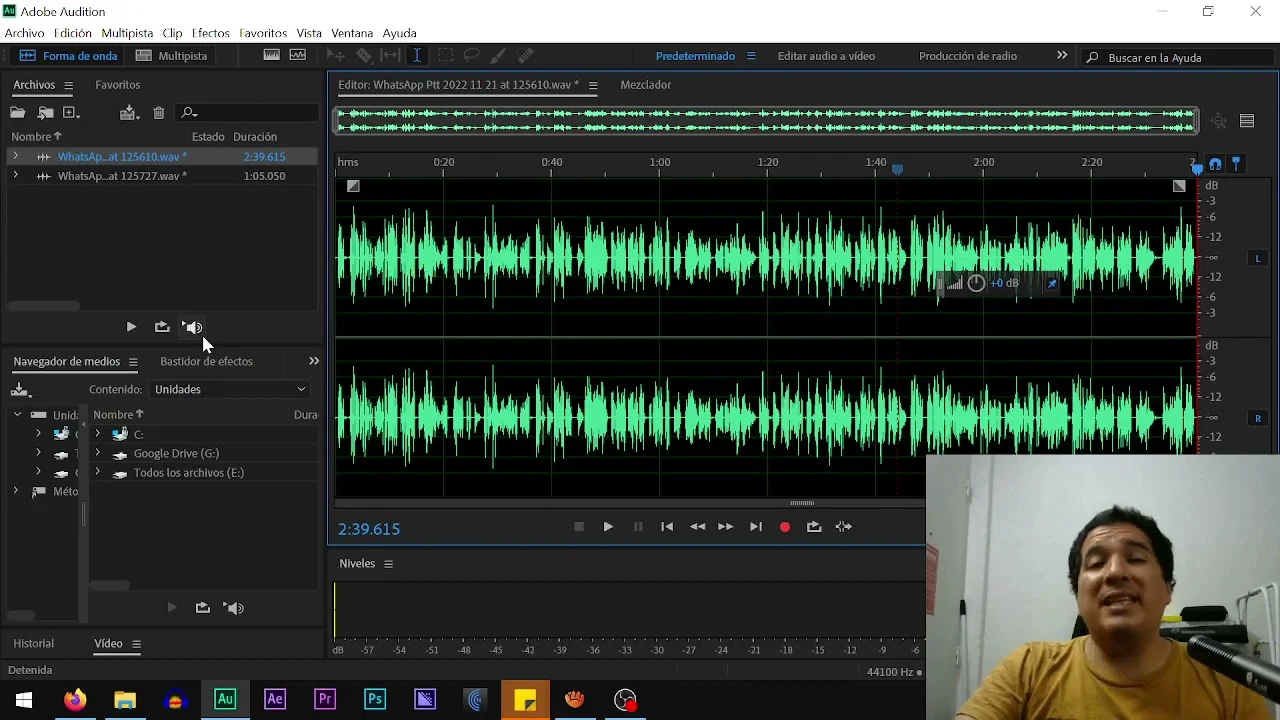Click the pin icon on the volume HUD
The image size is (1280, 720).
pos(1052,284)
